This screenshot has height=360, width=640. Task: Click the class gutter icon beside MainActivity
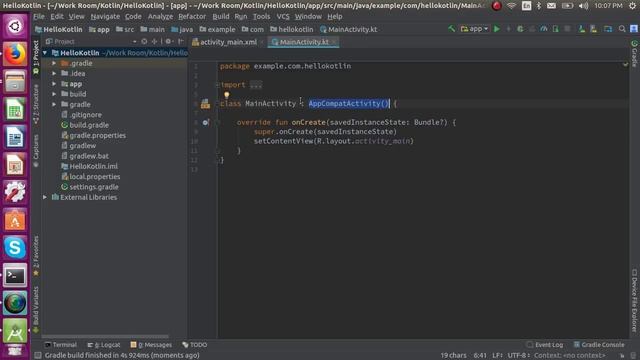(205, 104)
